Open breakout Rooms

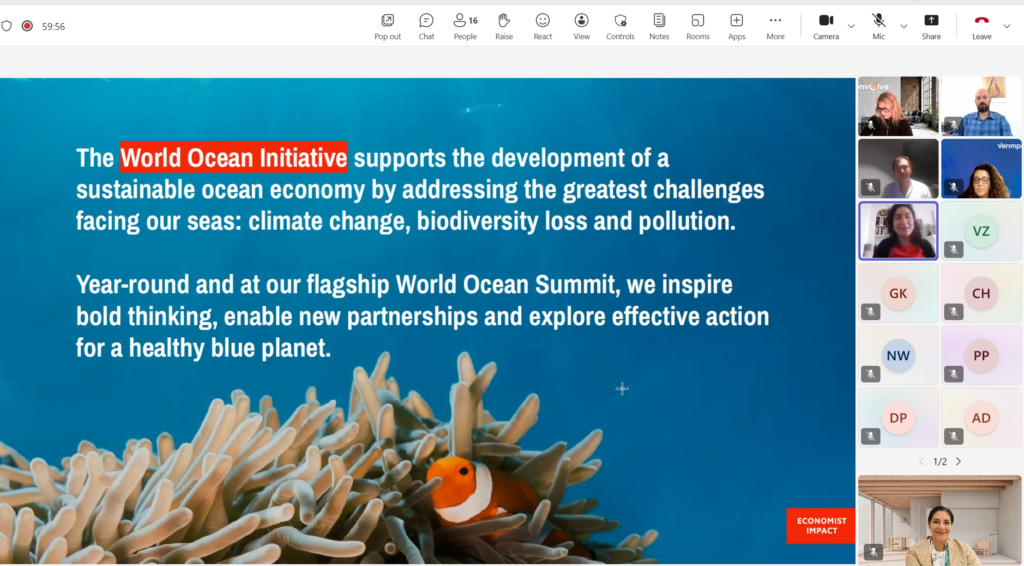[x=698, y=26]
